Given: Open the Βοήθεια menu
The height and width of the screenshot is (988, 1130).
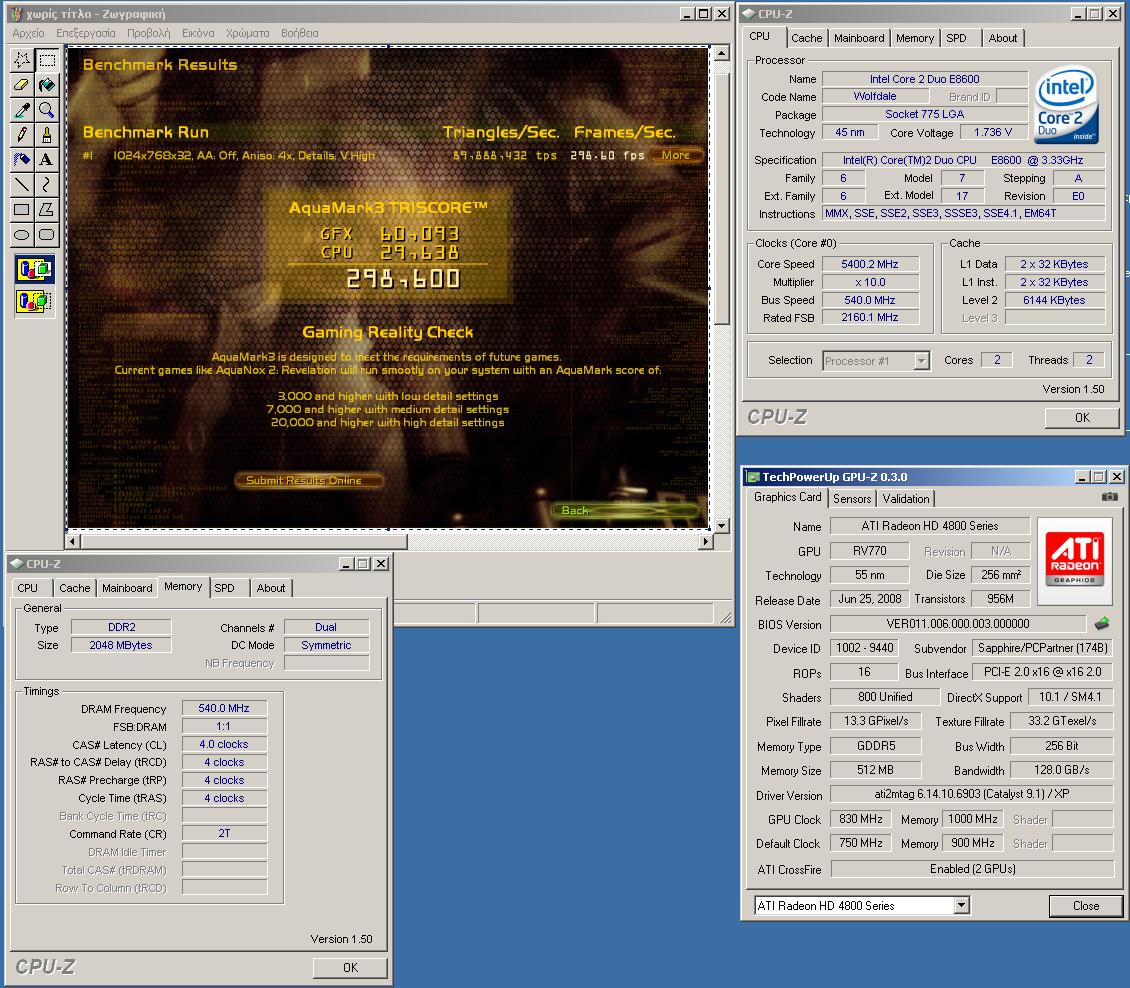Looking at the screenshot, I should [300, 33].
